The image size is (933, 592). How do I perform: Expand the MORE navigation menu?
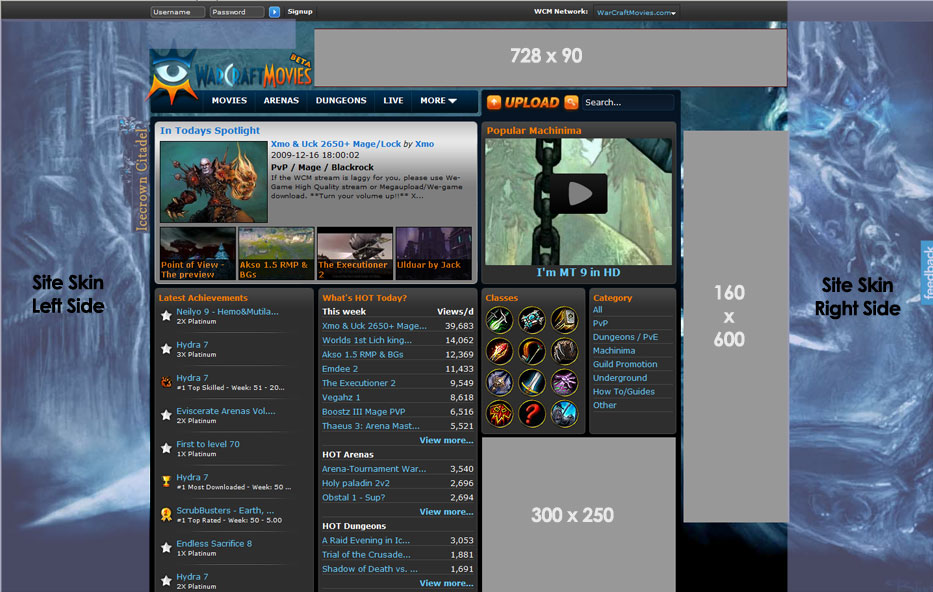click(439, 101)
